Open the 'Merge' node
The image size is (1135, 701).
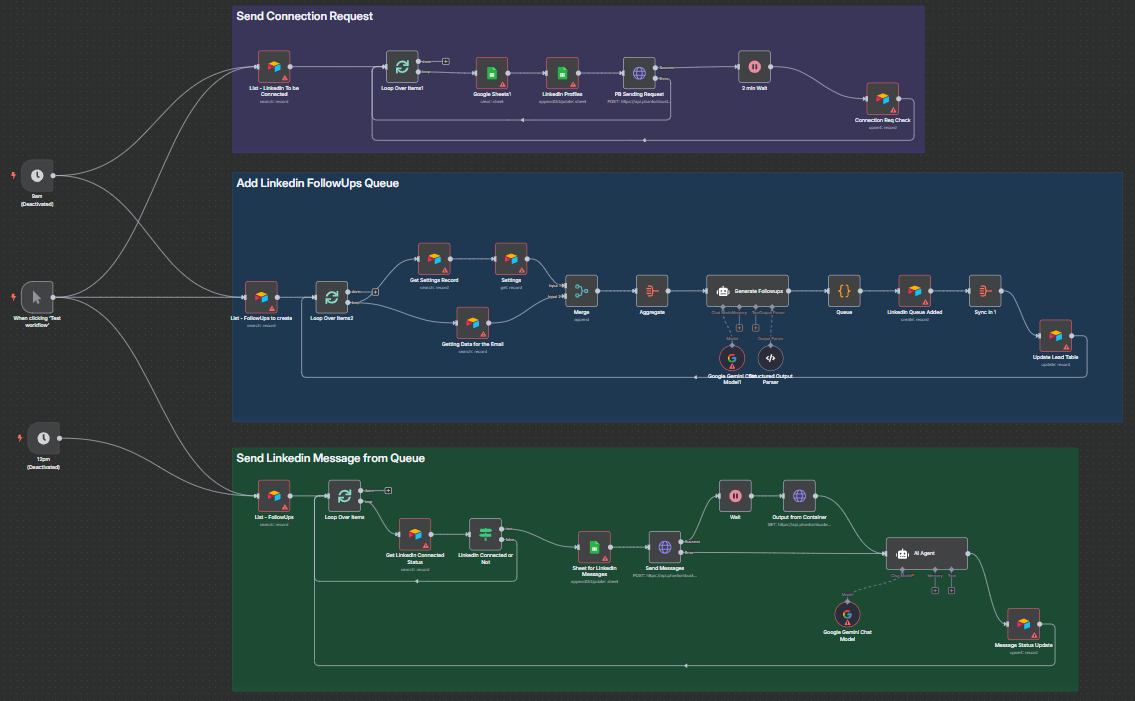pos(581,291)
